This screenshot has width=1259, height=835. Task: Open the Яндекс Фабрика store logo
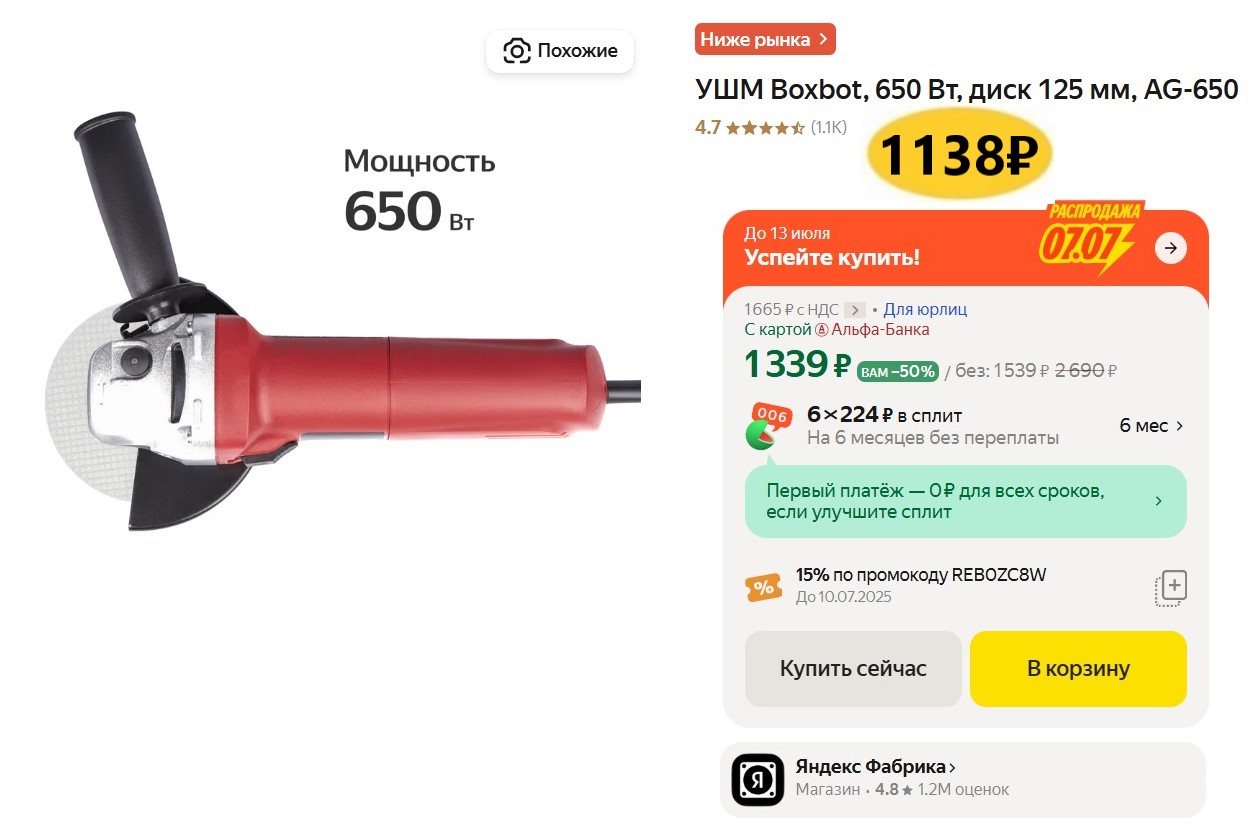757,780
